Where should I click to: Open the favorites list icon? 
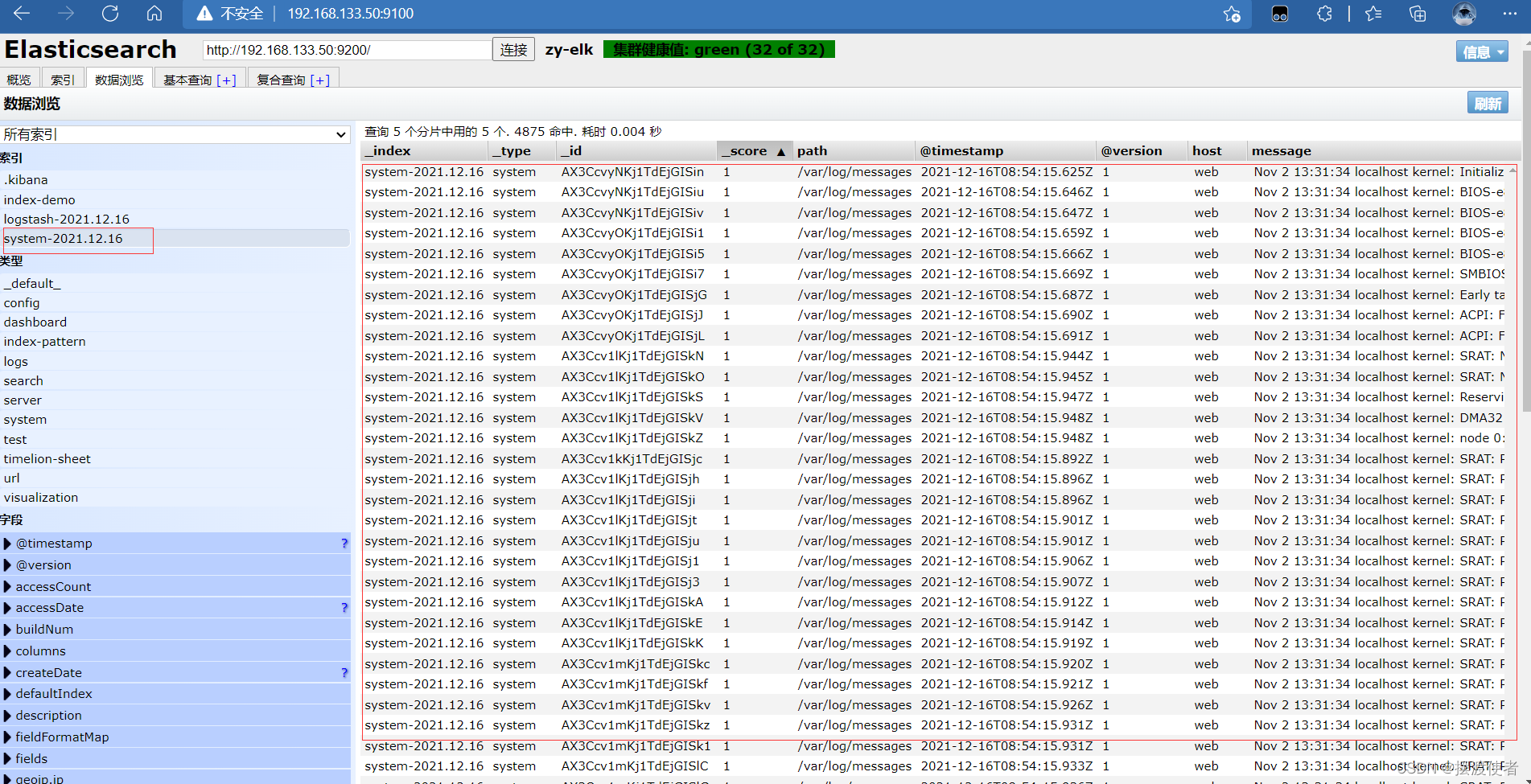[1373, 14]
